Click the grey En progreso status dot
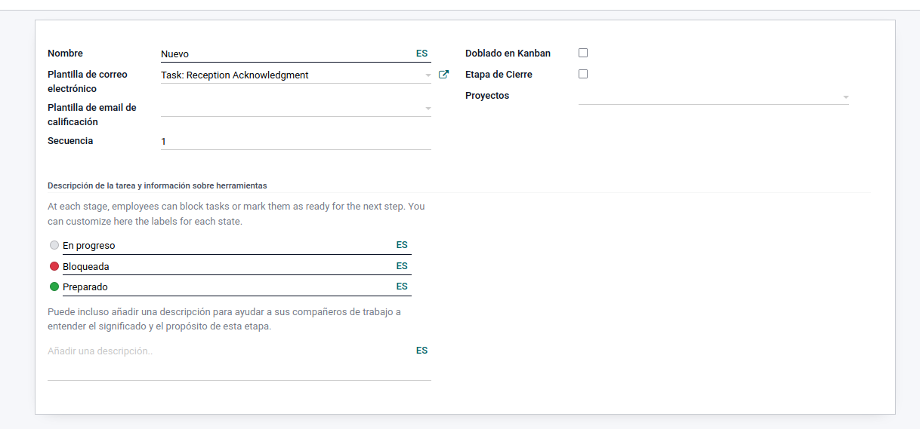920x429 pixels. (x=55, y=245)
